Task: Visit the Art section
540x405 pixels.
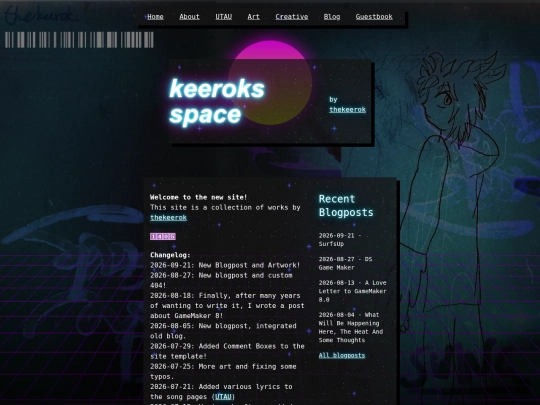Action: pos(253,17)
